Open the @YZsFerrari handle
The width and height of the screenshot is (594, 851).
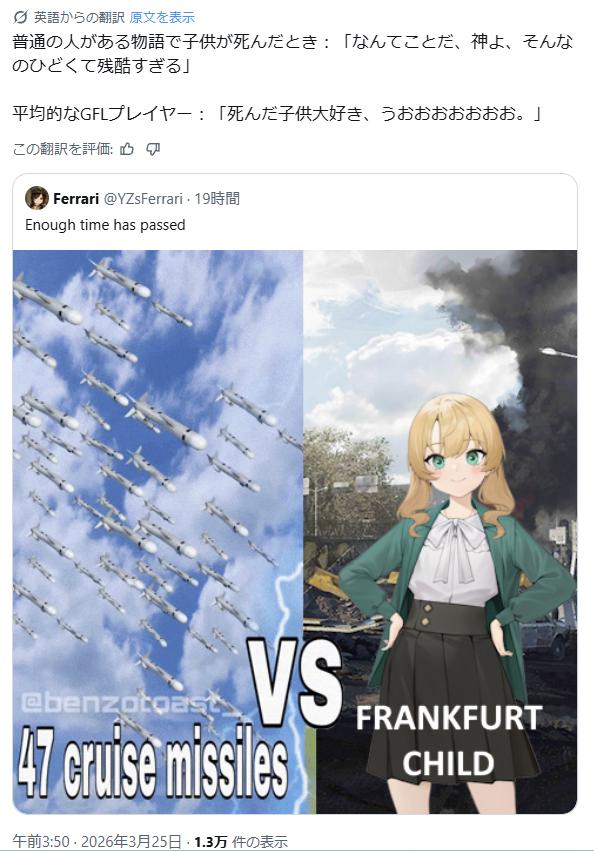(x=143, y=199)
